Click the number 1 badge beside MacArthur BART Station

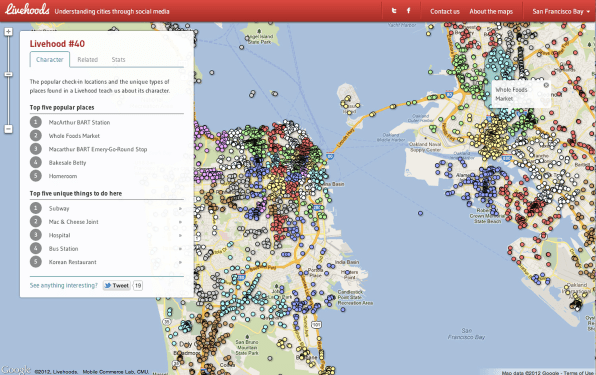coord(36,122)
